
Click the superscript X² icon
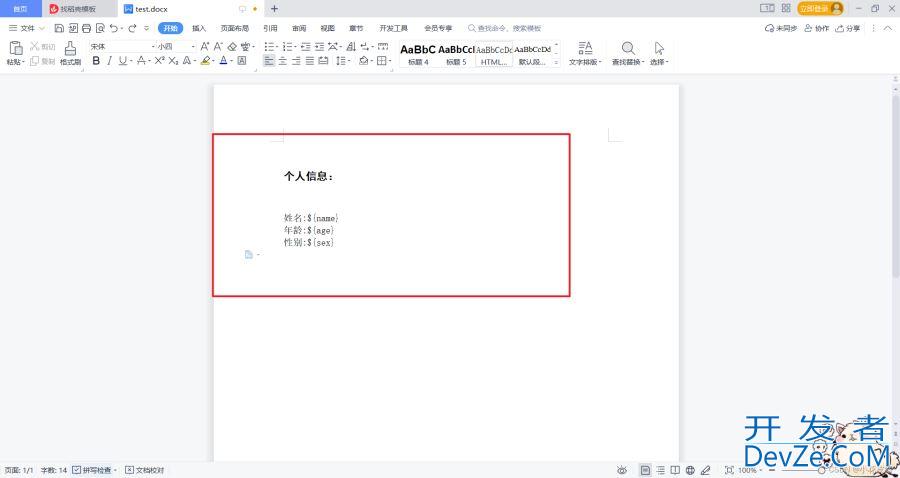159,61
